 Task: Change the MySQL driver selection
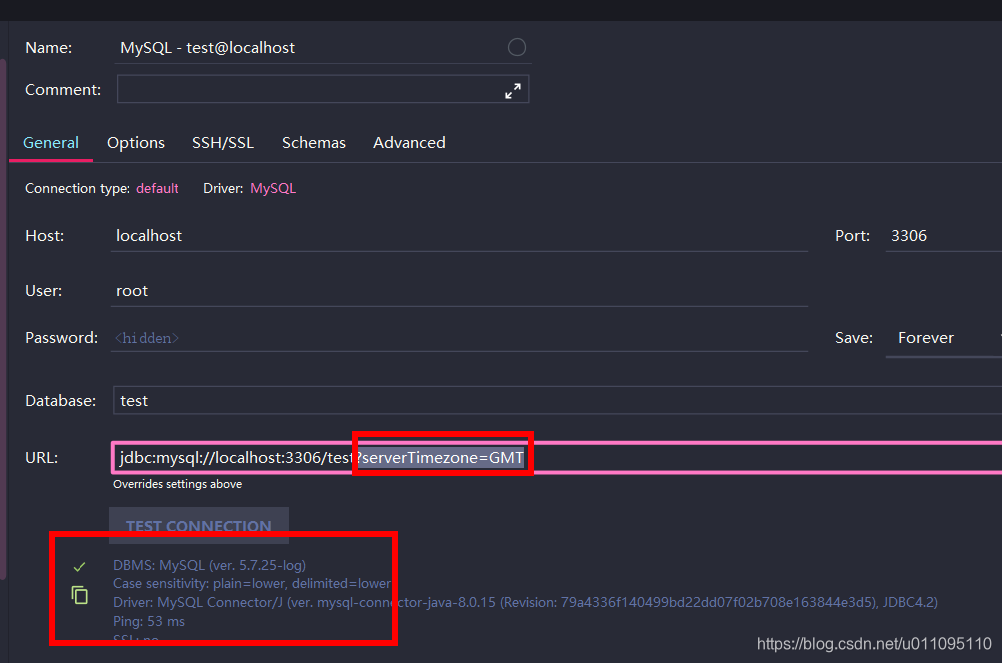[x=272, y=188]
